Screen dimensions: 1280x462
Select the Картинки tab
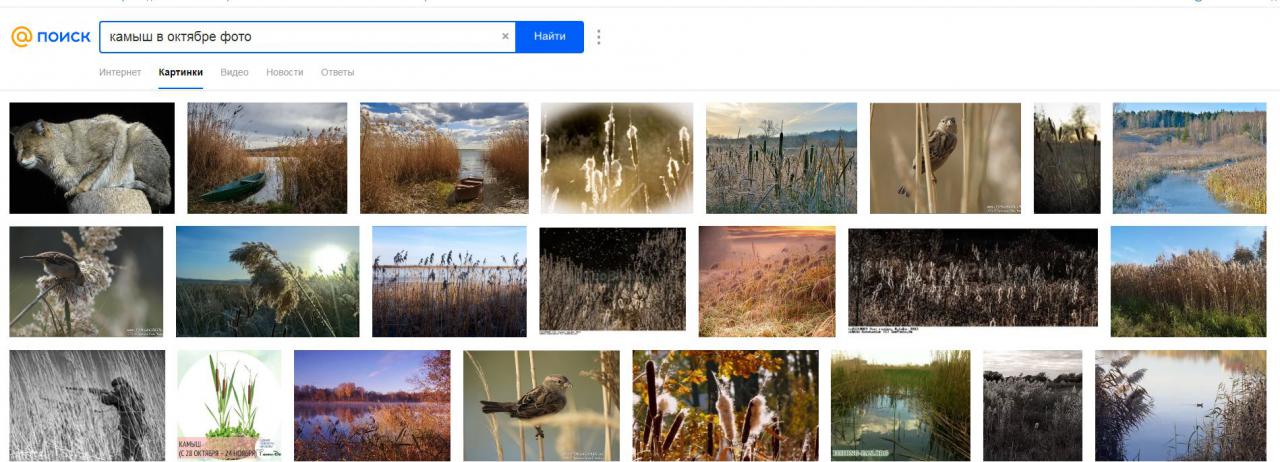pos(180,72)
